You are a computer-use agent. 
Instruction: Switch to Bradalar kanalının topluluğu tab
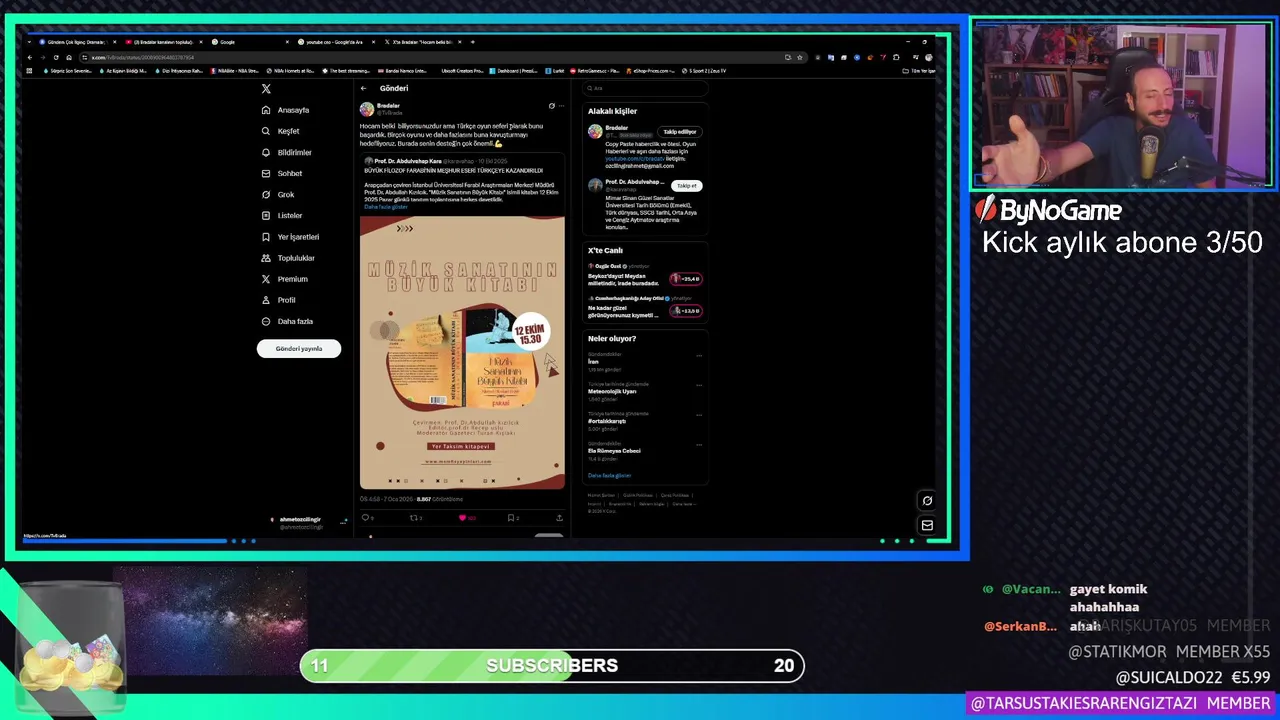coord(164,42)
